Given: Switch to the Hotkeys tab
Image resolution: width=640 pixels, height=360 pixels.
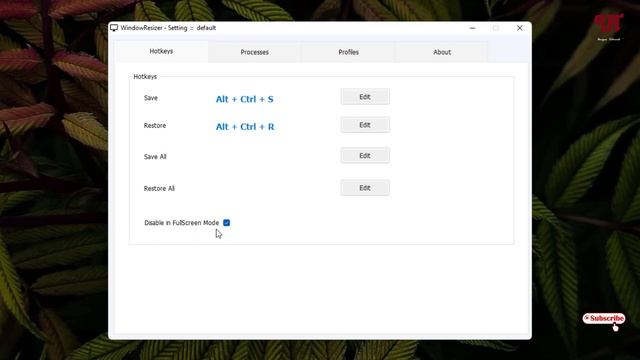Looking at the screenshot, I should click(x=161, y=51).
